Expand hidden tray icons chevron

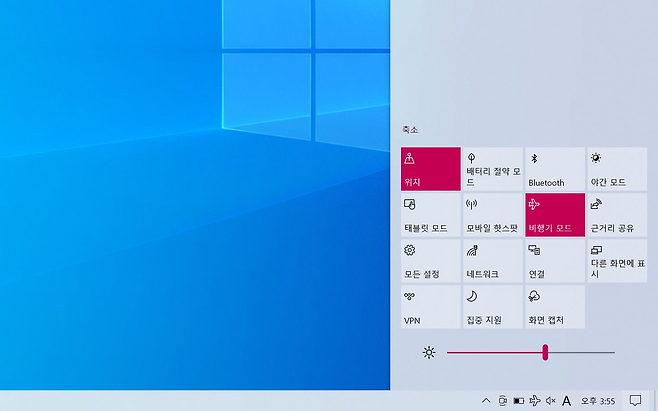coord(486,401)
